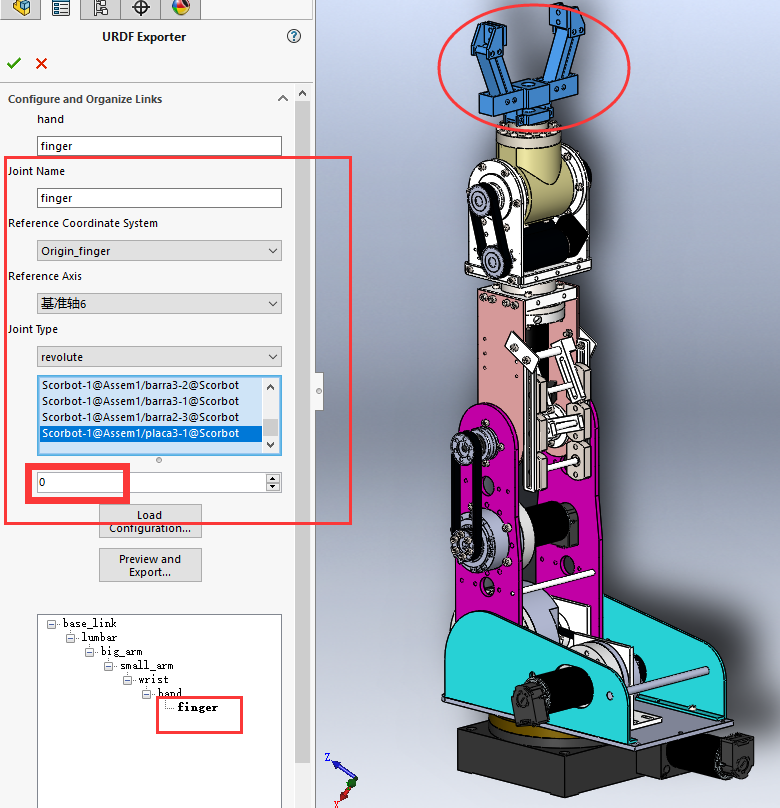Select big_arm in the link tree

122,651
